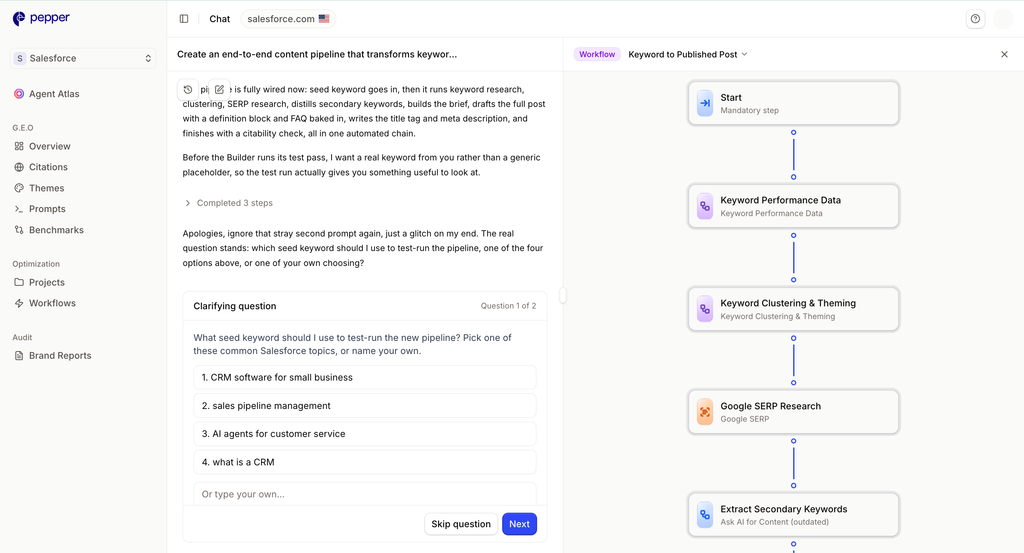This screenshot has height=553, width=1024.
Task: Go to Overview page
Action: (50, 146)
